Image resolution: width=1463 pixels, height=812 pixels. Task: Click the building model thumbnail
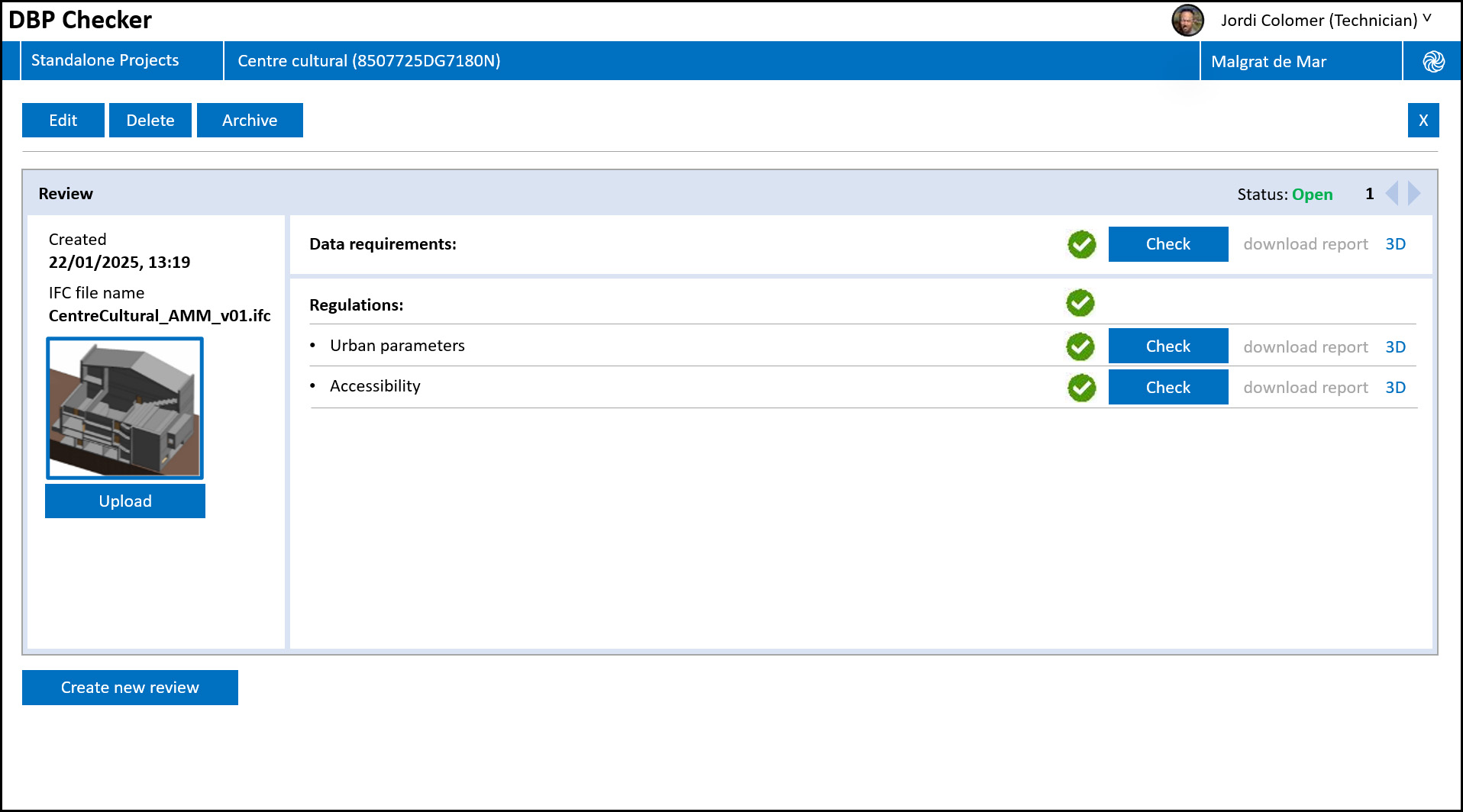coord(125,408)
